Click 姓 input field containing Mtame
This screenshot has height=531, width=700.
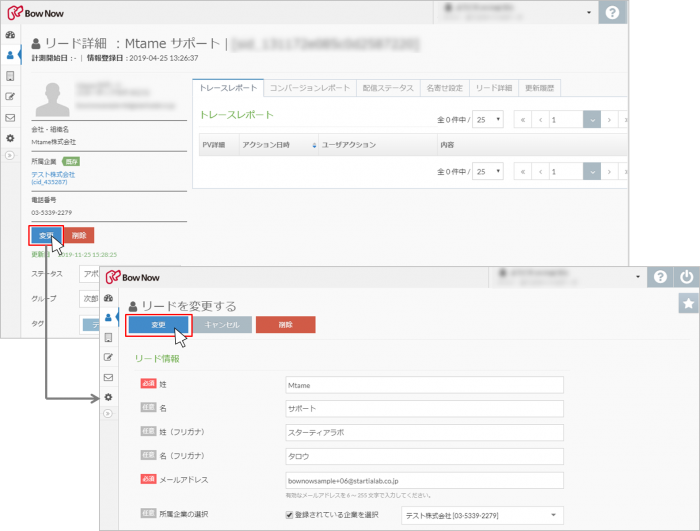pyautogui.click(x=424, y=385)
